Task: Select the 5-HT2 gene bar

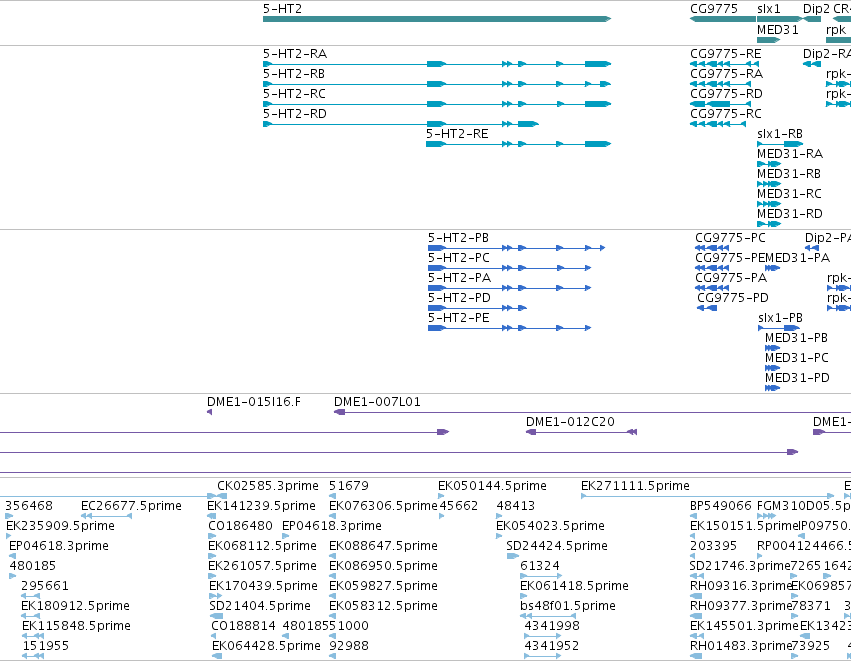Action: [x=437, y=19]
